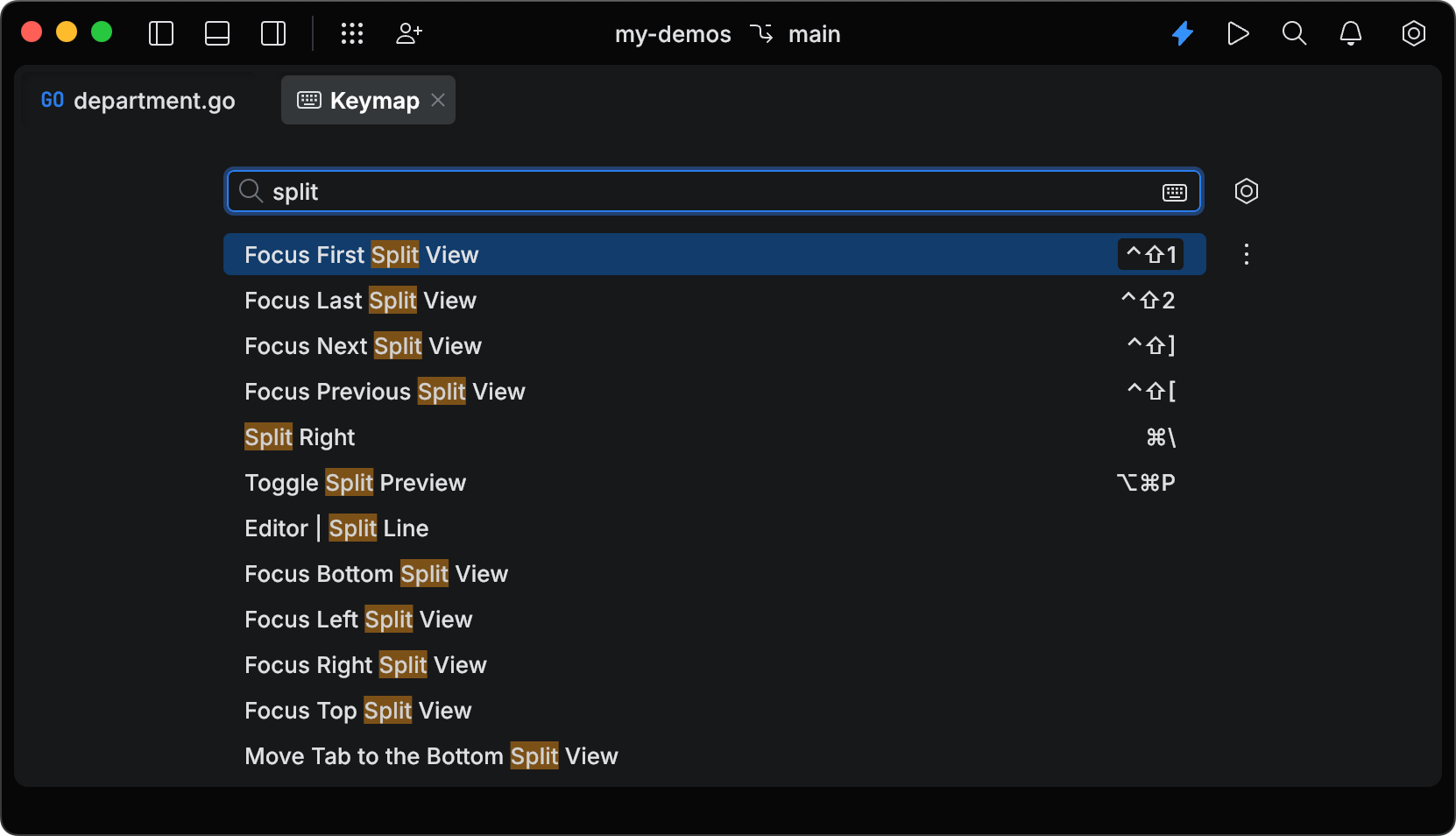Click the split search input field
This screenshot has height=836, width=1456.
pos(613,191)
